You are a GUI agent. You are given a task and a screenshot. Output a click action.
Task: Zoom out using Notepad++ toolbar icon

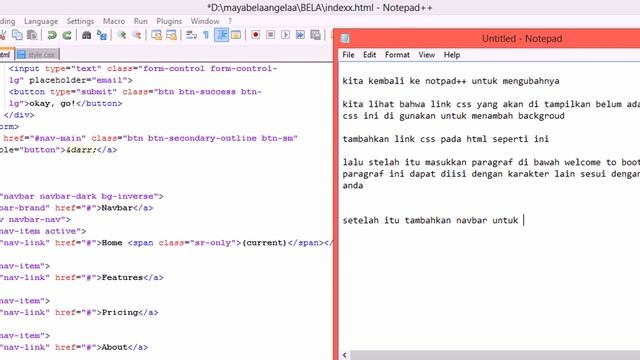[x=136, y=35]
